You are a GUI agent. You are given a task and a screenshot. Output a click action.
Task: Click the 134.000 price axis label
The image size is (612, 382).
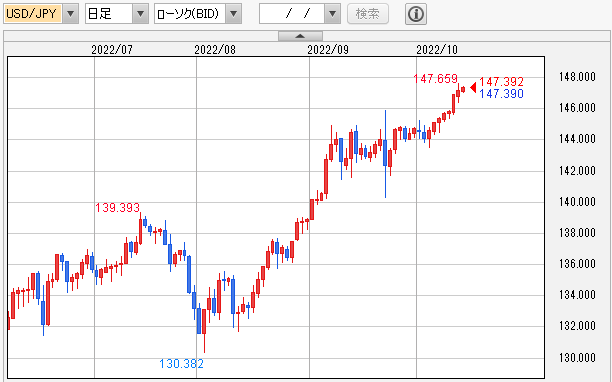coord(577,295)
